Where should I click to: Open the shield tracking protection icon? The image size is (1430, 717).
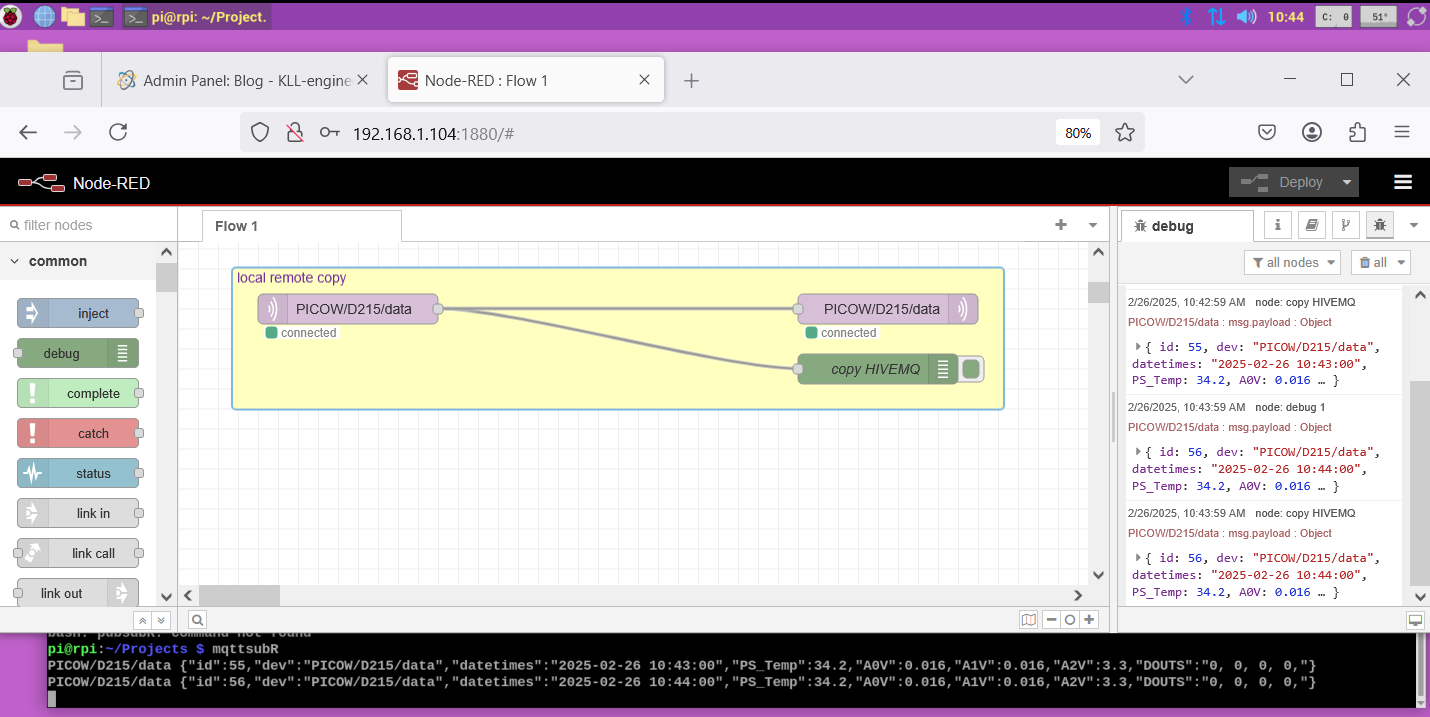click(x=260, y=132)
